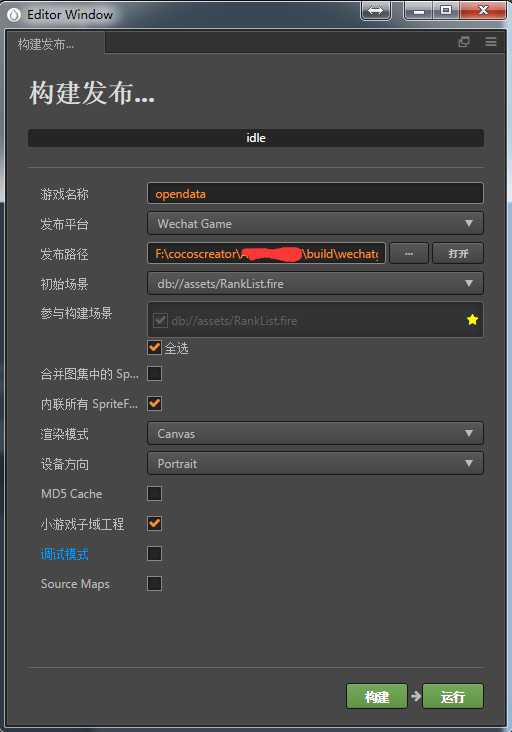Viewport: 512px width, 732px height.
Task: Click the green 运行 run button
Action: tap(453, 697)
